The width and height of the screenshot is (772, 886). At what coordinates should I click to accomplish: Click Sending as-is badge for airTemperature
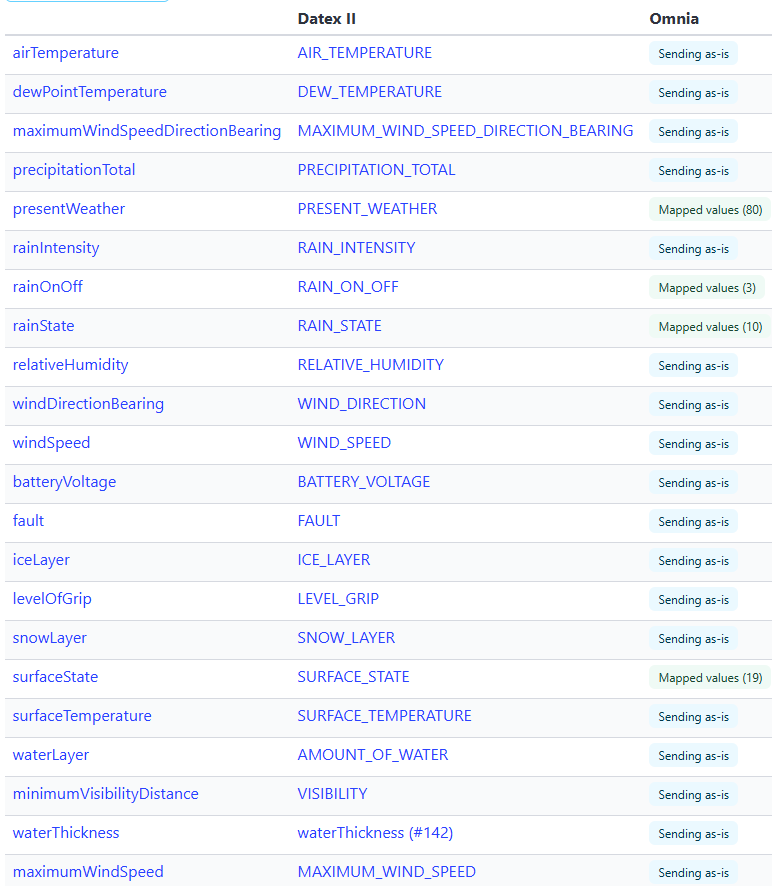click(x=693, y=54)
